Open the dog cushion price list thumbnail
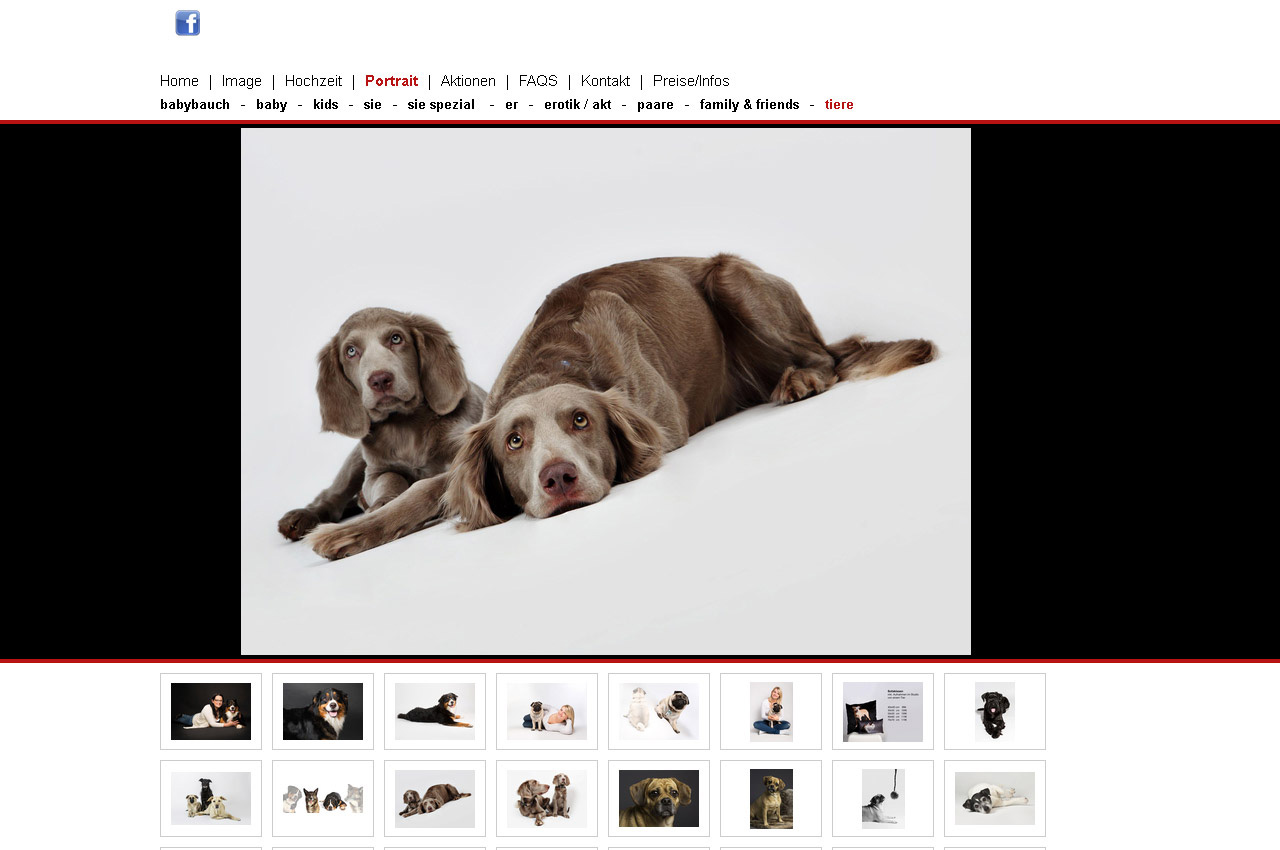Viewport: 1280px width, 850px height. [883, 711]
